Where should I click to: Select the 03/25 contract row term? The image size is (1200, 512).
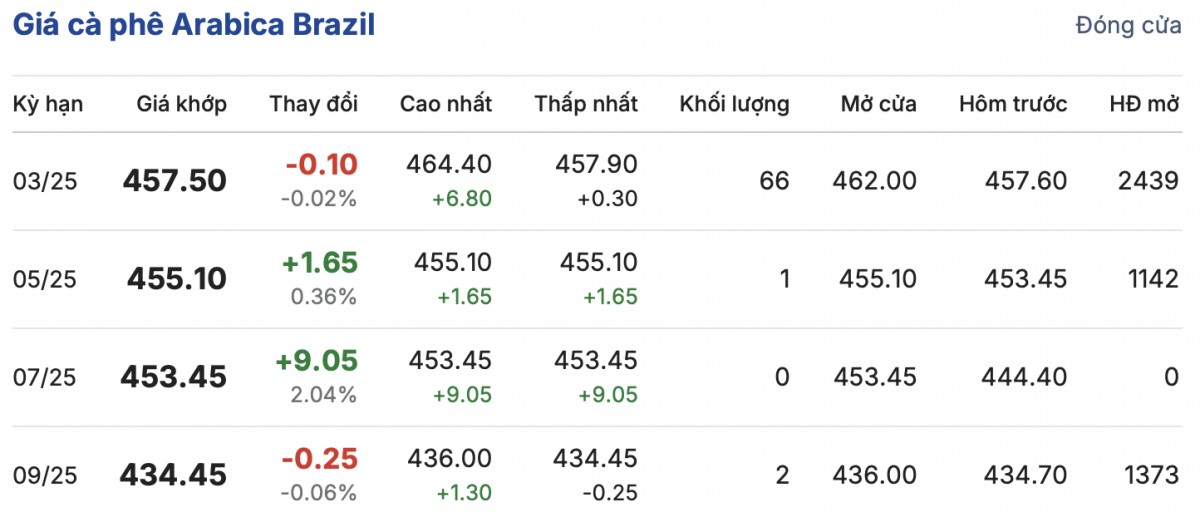click(46, 181)
